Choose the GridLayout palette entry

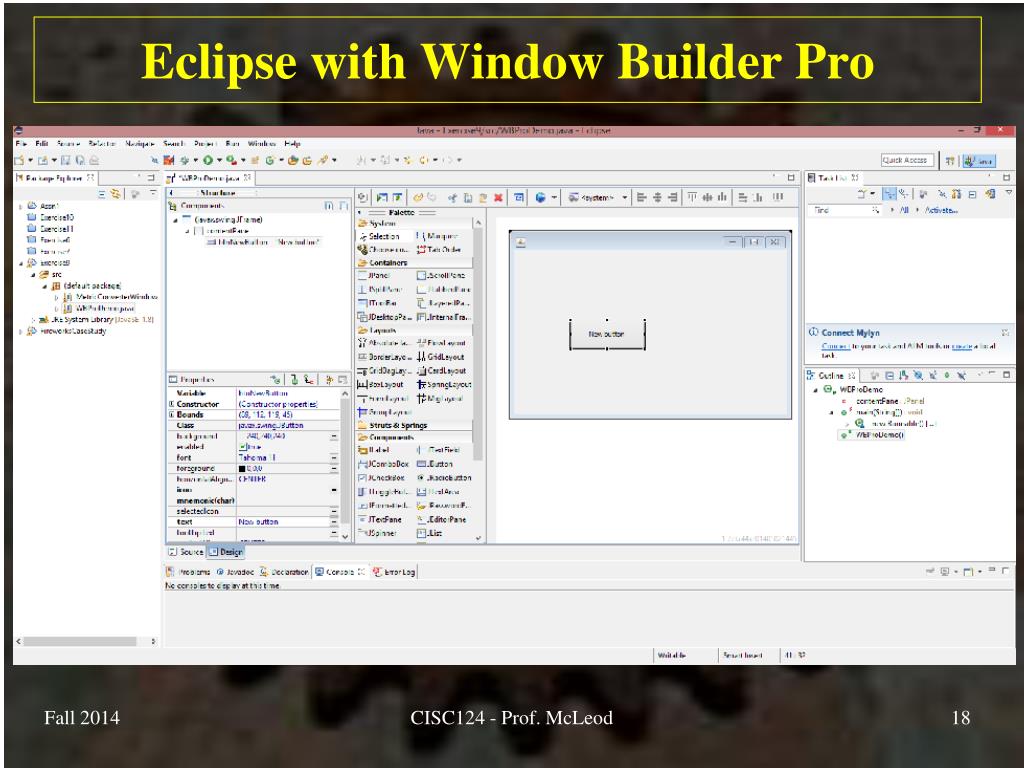[441, 357]
